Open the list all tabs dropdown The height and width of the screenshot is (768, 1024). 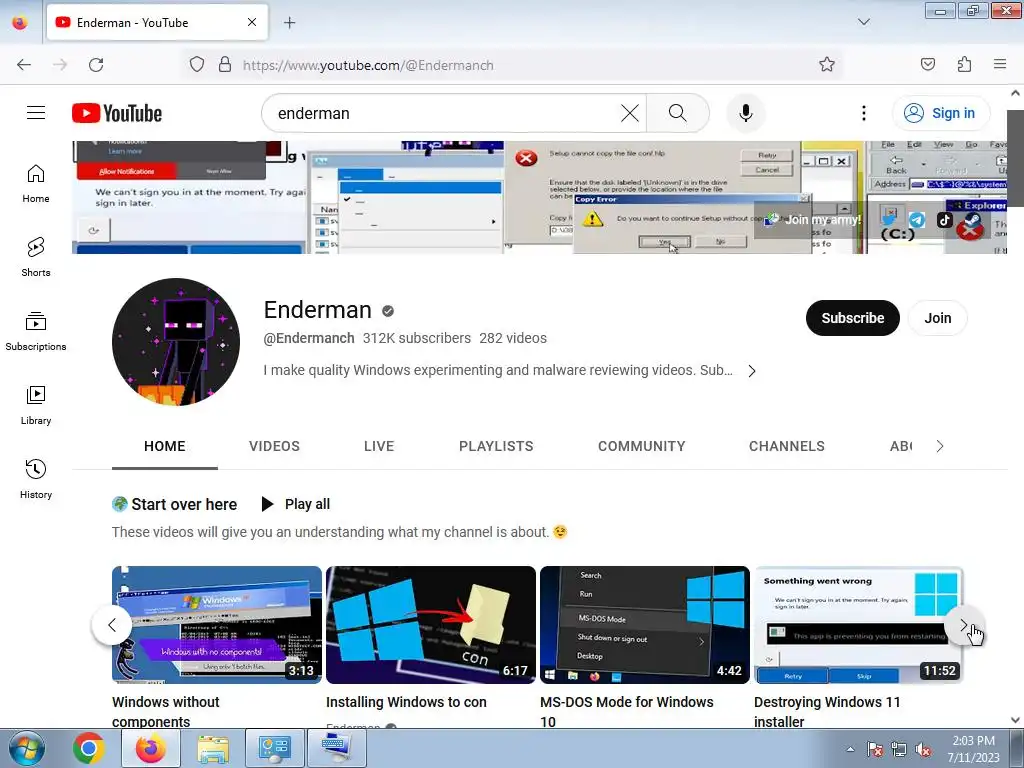pyautogui.click(x=863, y=22)
